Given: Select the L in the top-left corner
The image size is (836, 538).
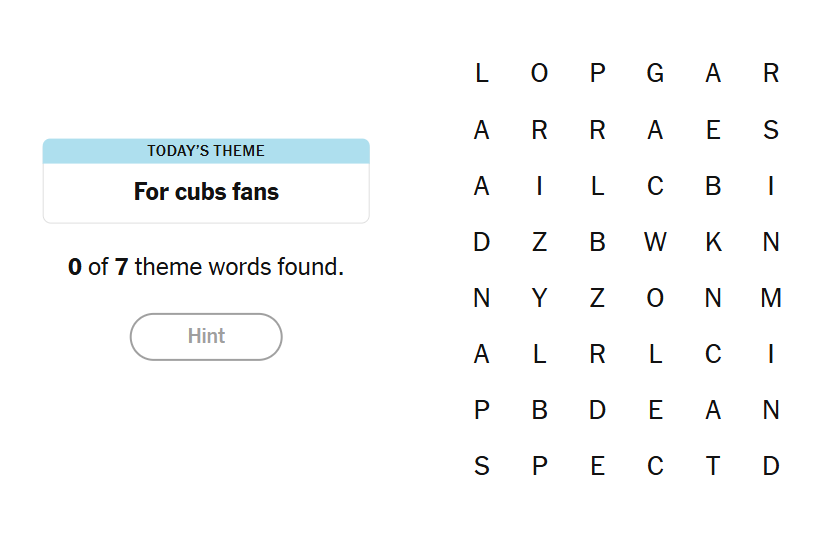Looking at the screenshot, I should [x=482, y=73].
